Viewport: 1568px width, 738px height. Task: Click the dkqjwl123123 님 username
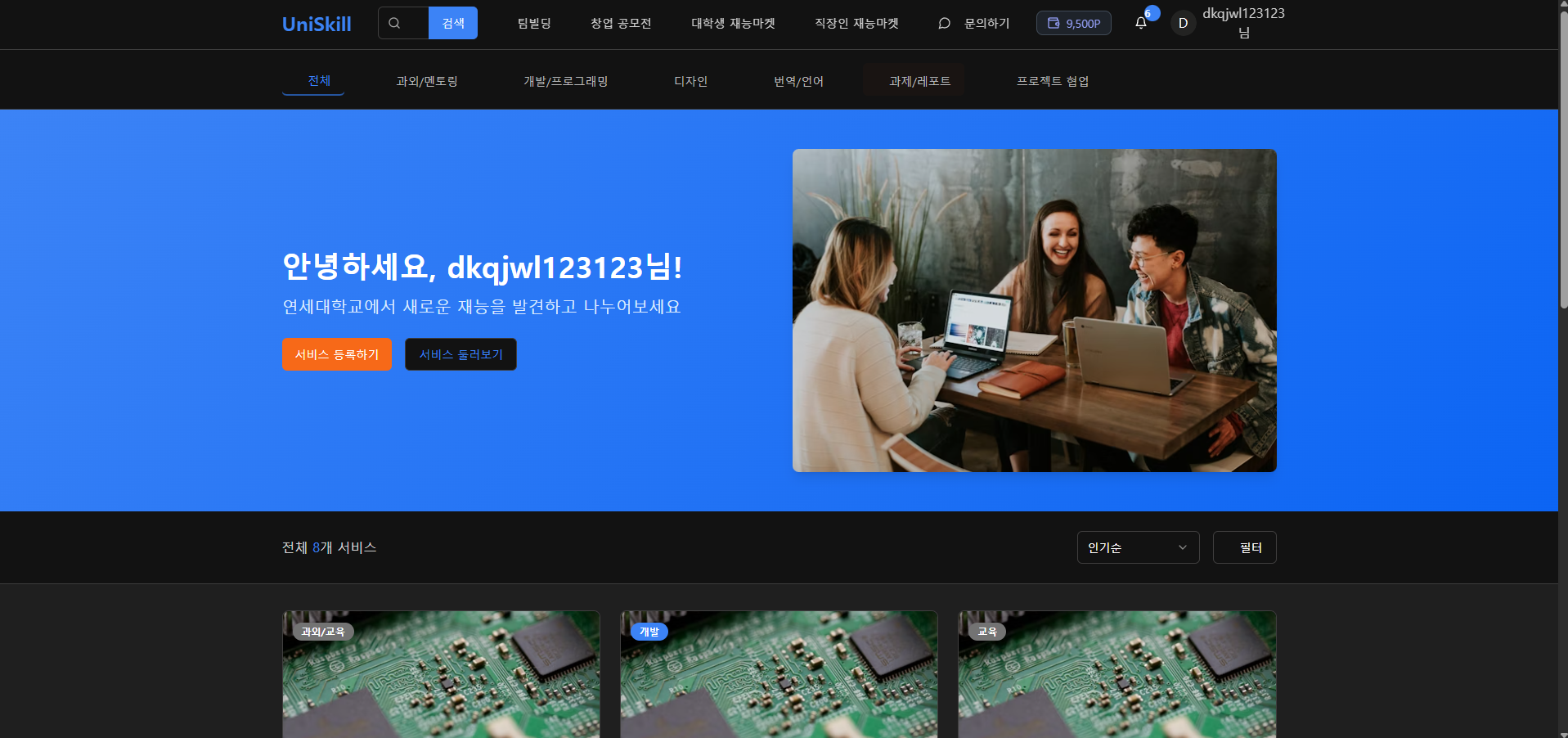[1243, 23]
